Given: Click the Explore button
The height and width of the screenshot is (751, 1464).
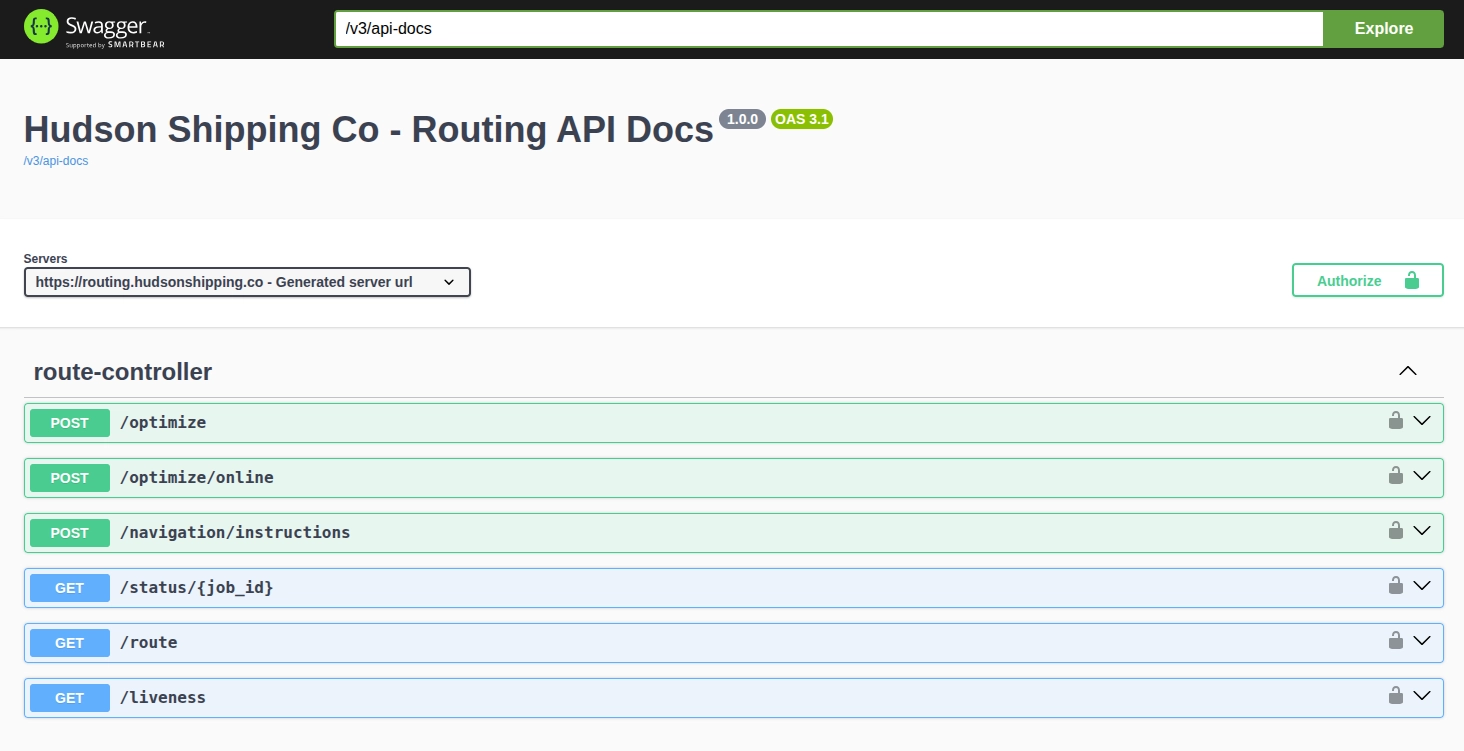Looking at the screenshot, I should tap(1383, 28).
